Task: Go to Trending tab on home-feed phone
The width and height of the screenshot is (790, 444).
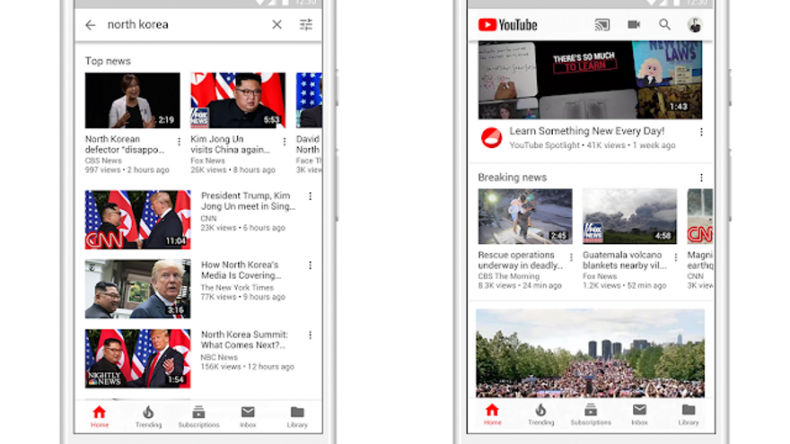Action: (541, 415)
